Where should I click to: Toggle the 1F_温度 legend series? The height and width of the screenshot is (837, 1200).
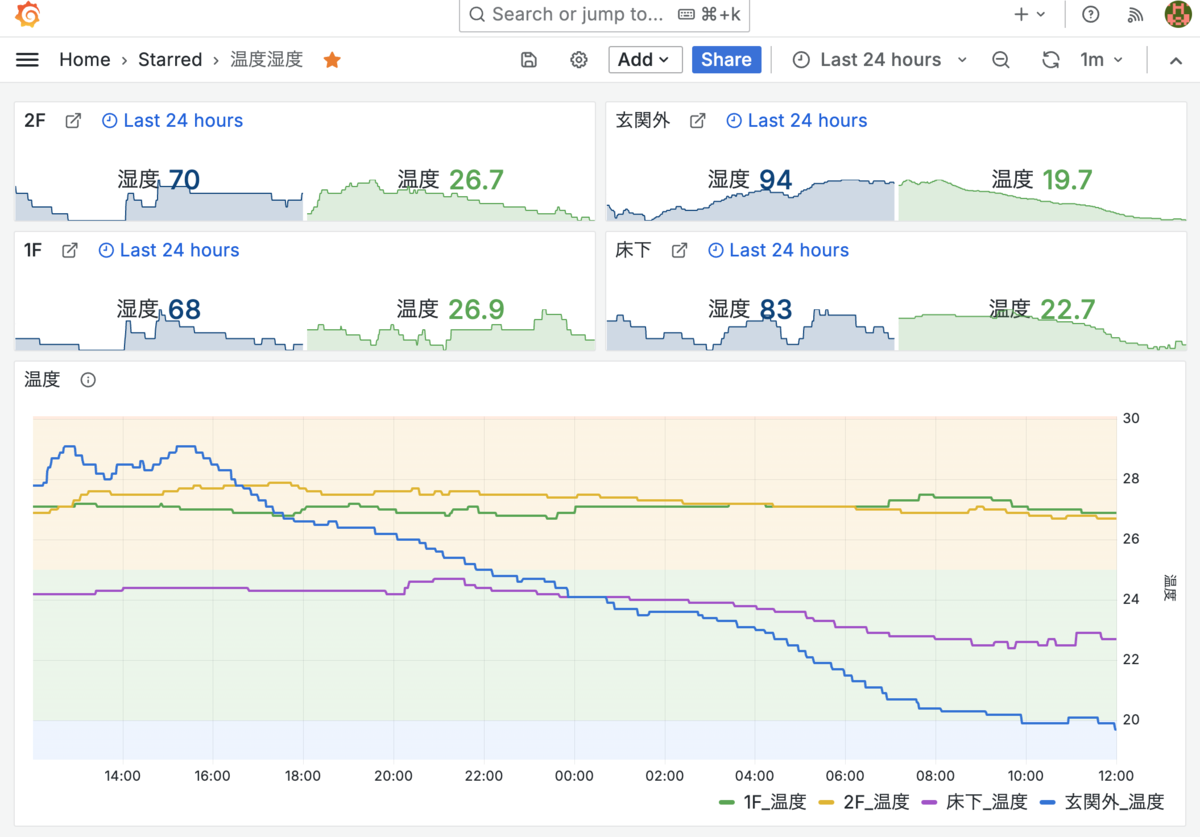763,801
